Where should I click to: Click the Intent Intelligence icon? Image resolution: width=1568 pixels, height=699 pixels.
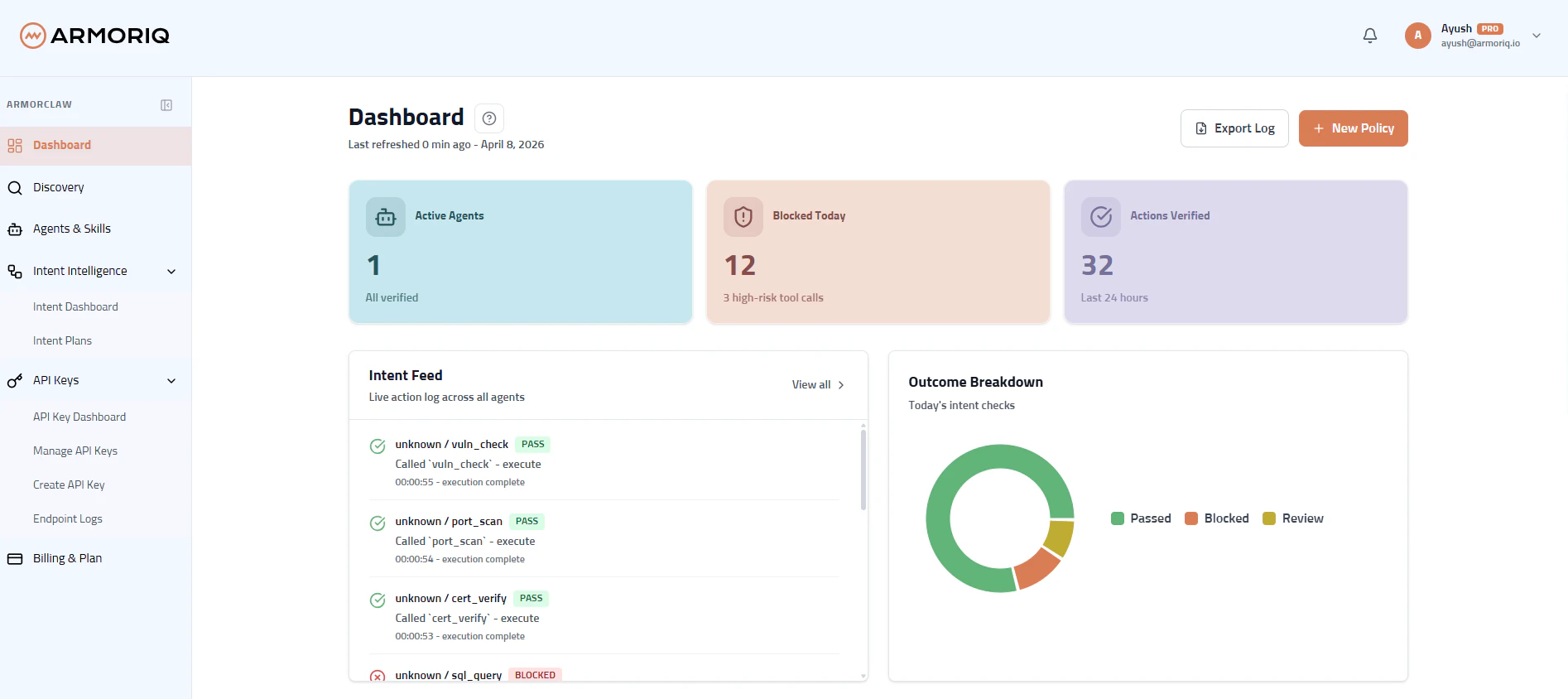pyautogui.click(x=15, y=272)
